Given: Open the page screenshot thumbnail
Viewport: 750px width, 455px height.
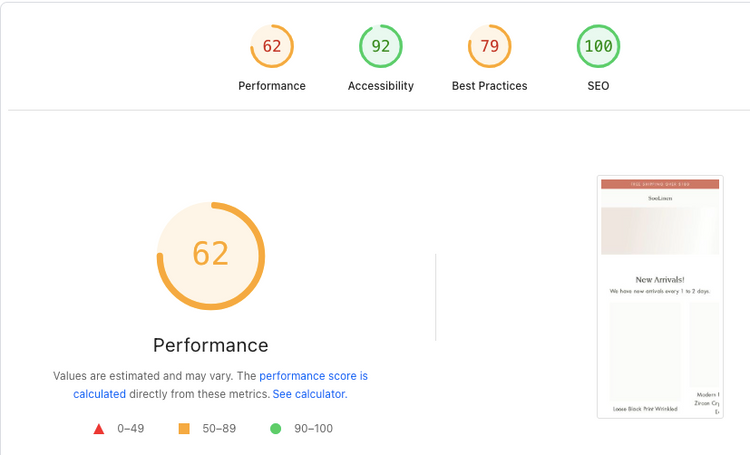Looking at the screenshot, I should coord(660,297).
